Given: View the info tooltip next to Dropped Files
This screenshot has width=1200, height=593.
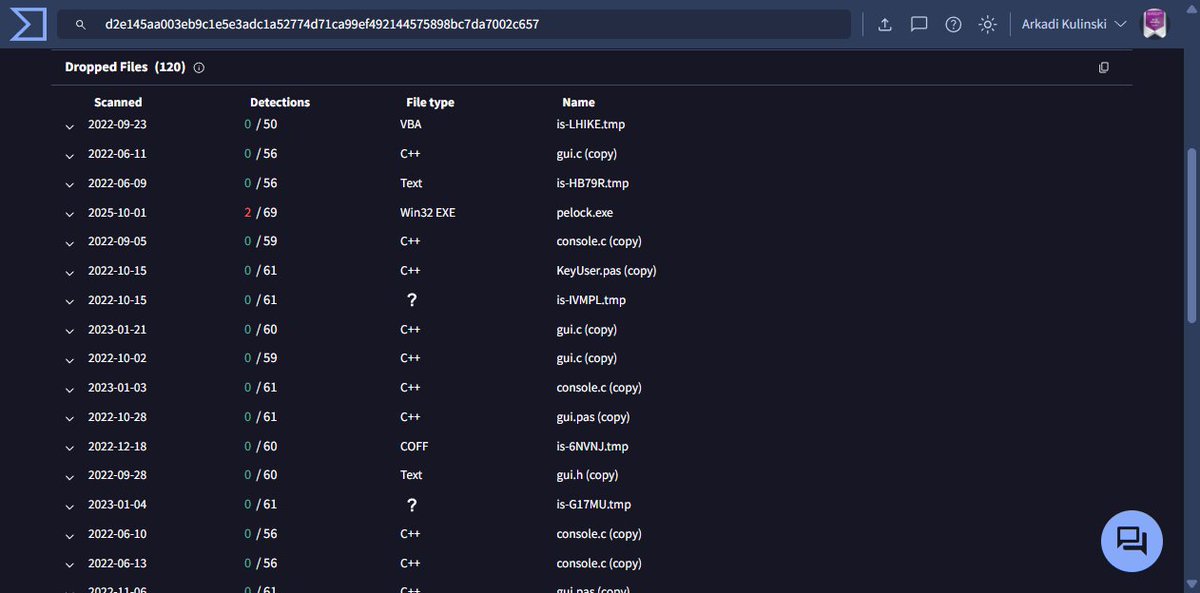Looking at the screenshot, I should coord(198,68).
